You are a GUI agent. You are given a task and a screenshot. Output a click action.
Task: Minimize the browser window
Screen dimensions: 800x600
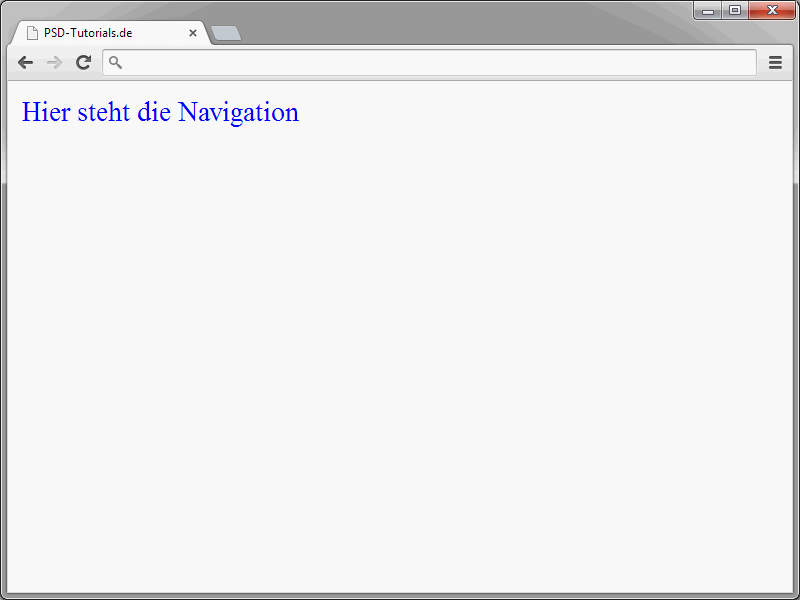click(x=708, y=11)
